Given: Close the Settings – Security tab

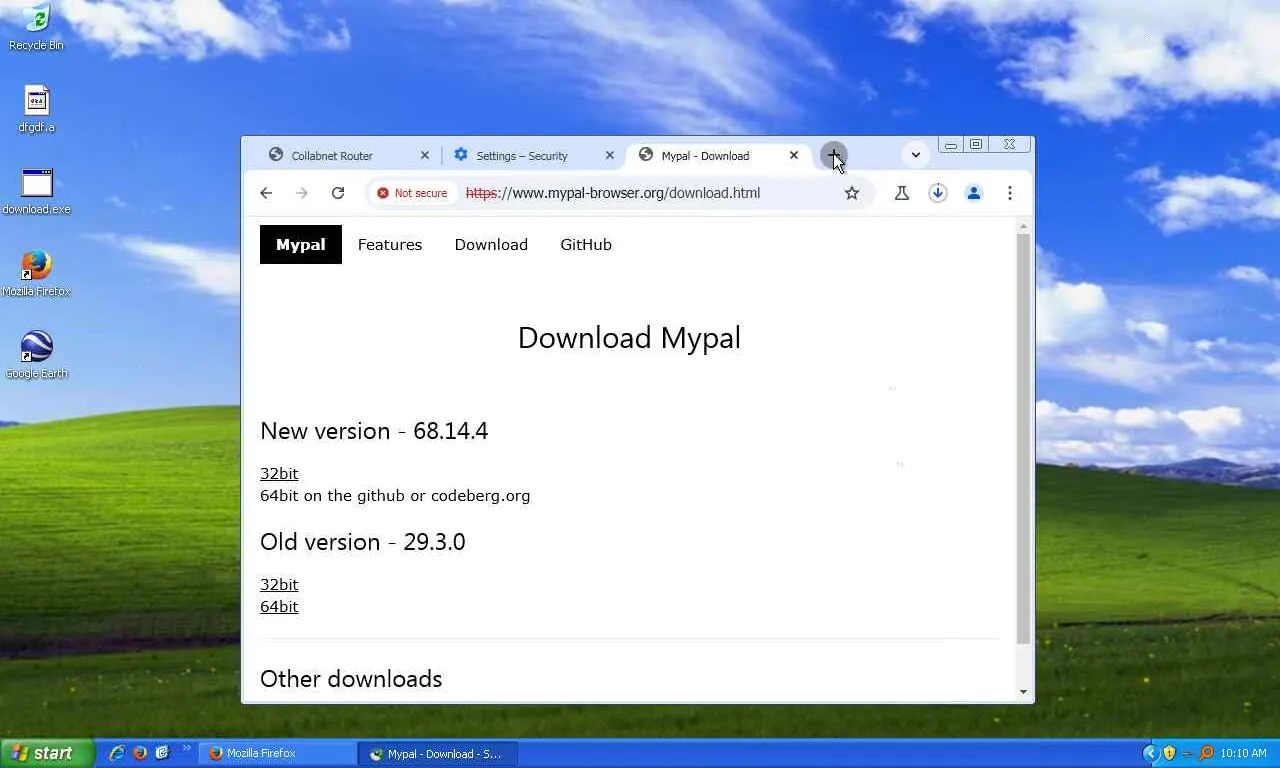Looking at the screenshot, I should point(610,155).
